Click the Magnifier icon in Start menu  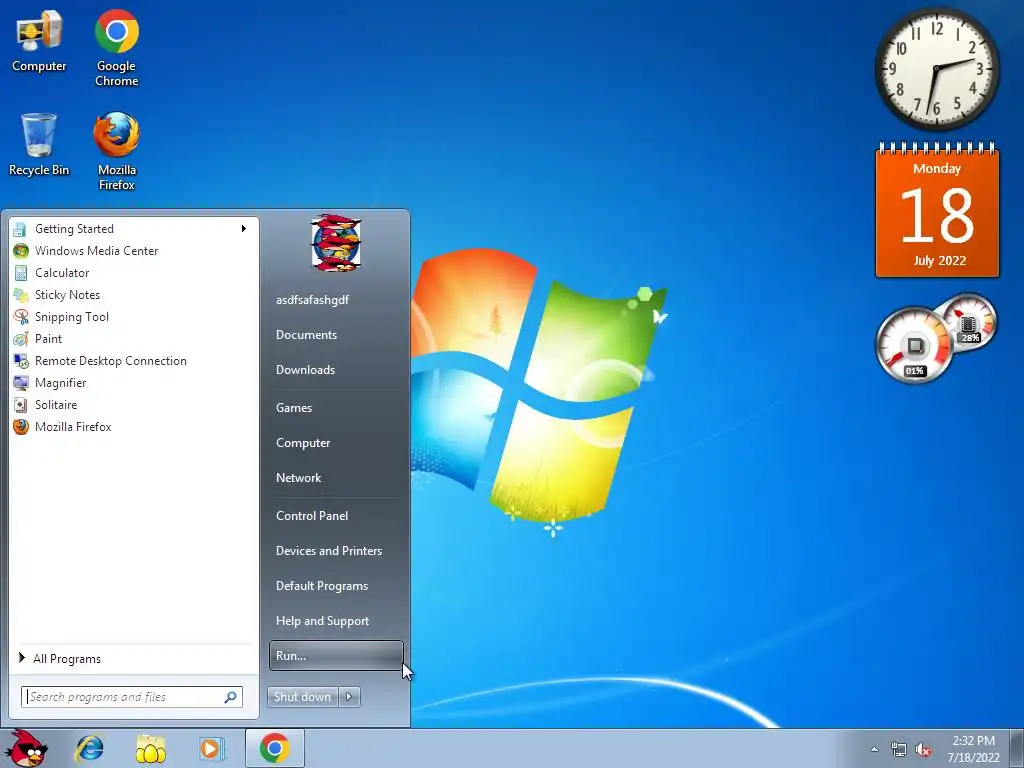[21, 383]
